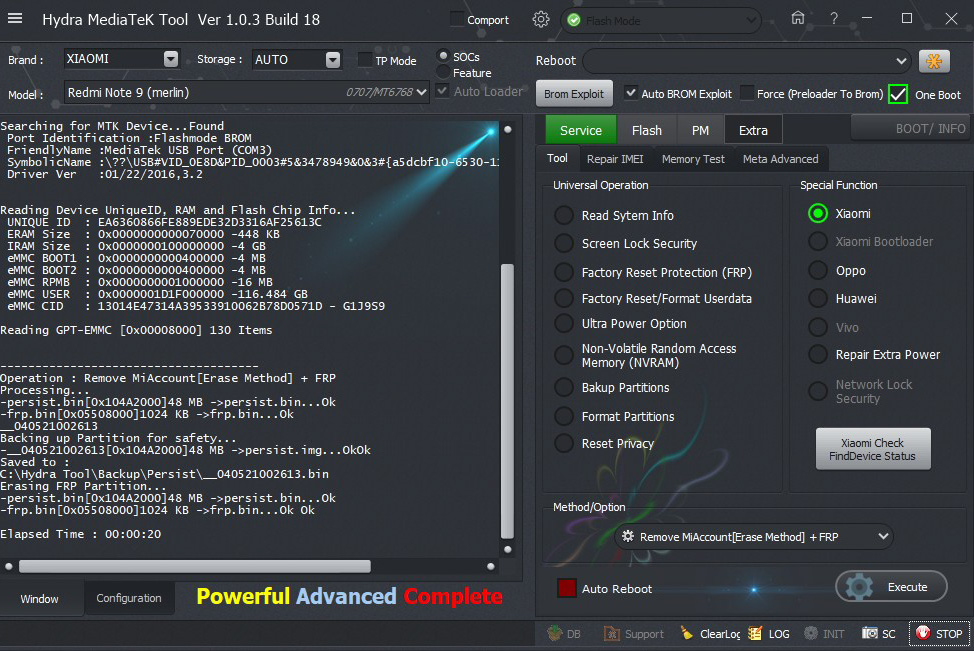Click the home icon in title bar
This screenshot has height=651, width=974.
[x=797, y=19]
